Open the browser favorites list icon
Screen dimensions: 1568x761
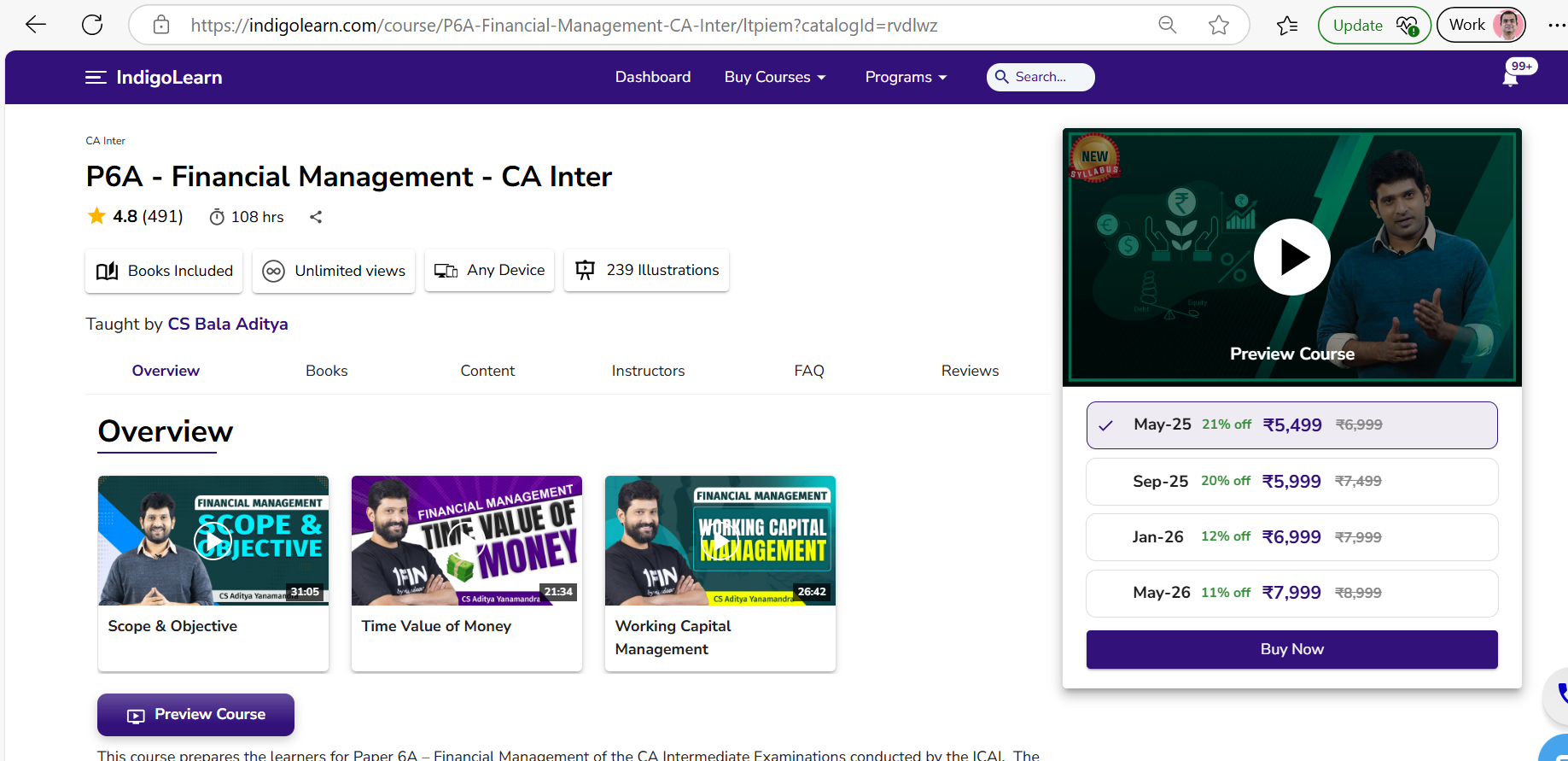pos(1287,26)
